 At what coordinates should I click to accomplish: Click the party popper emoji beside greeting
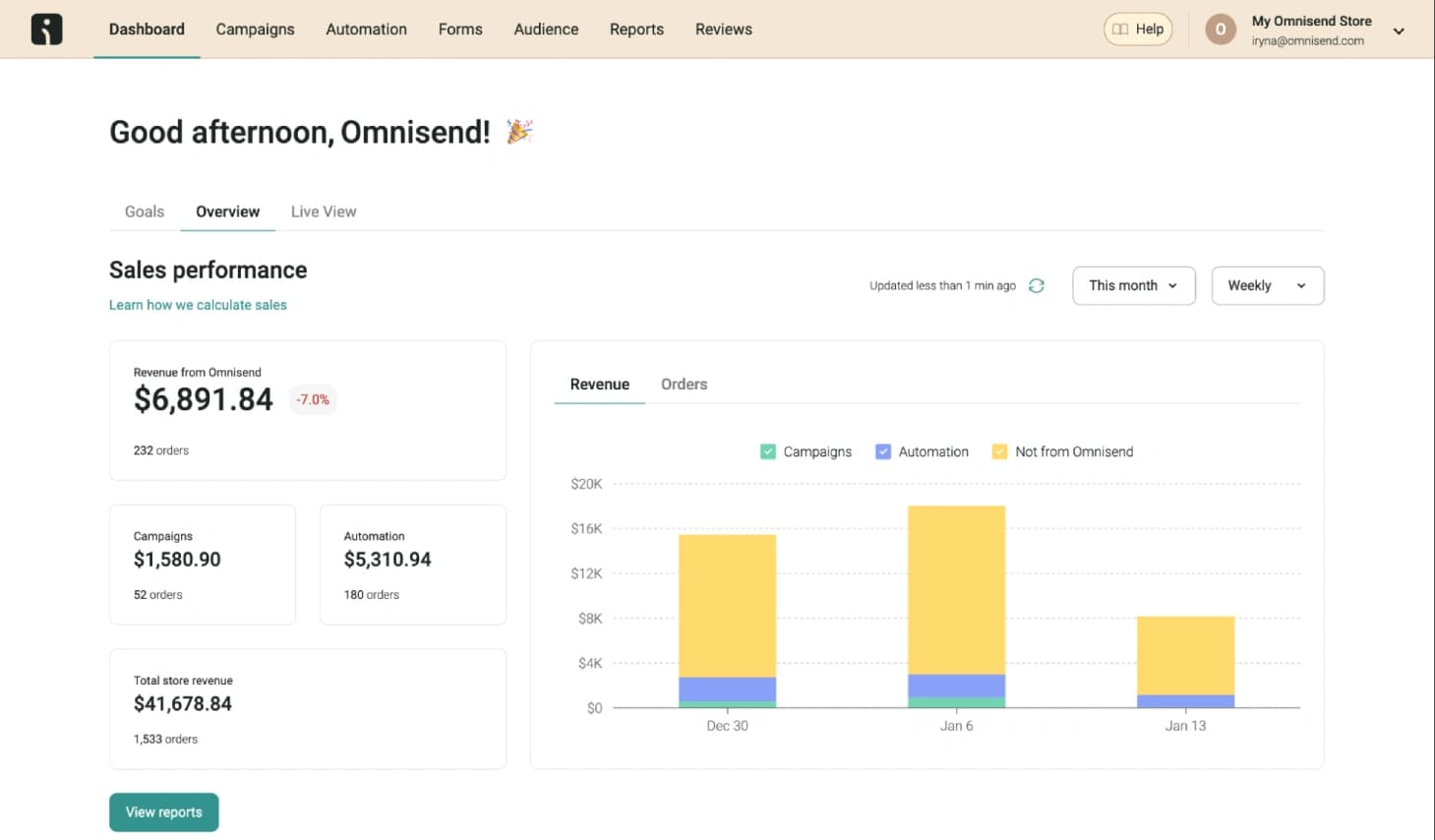(519, 131)
